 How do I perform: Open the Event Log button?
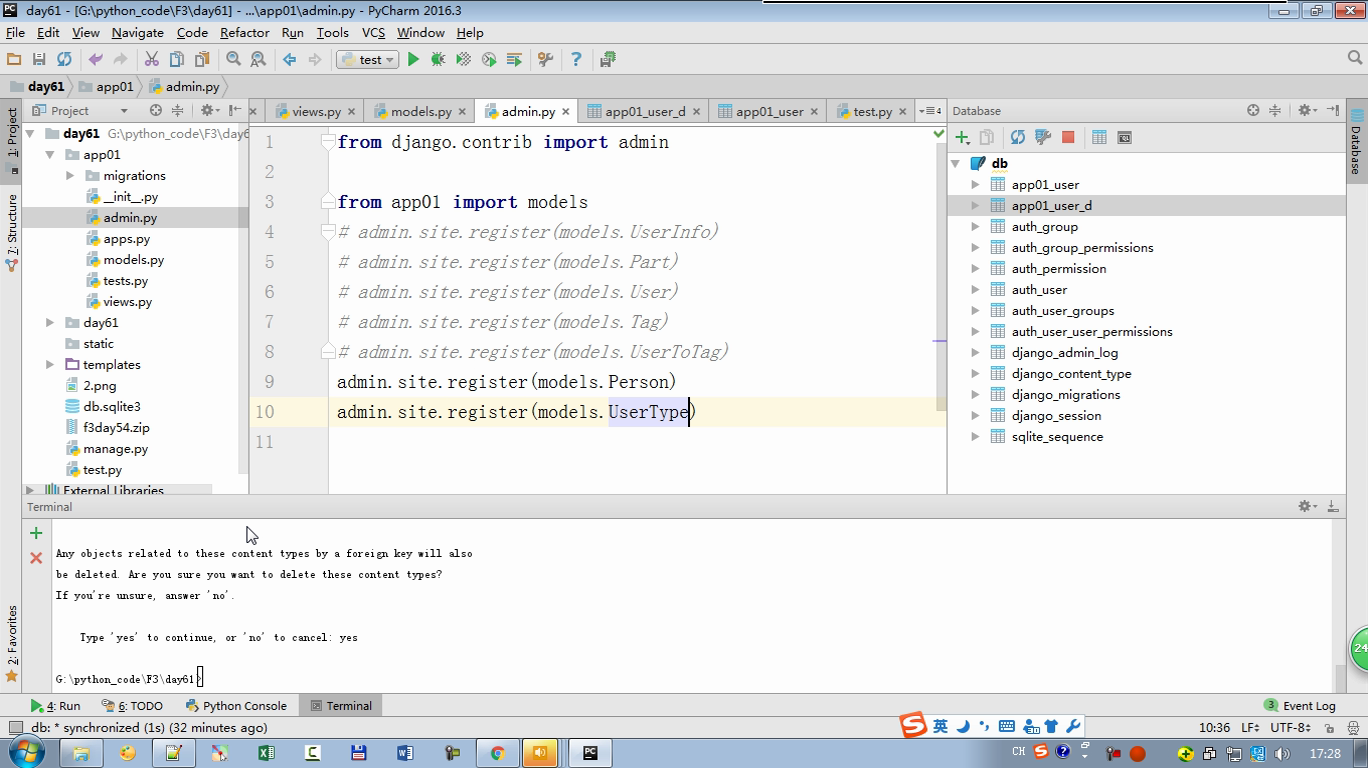(1300, 706)
